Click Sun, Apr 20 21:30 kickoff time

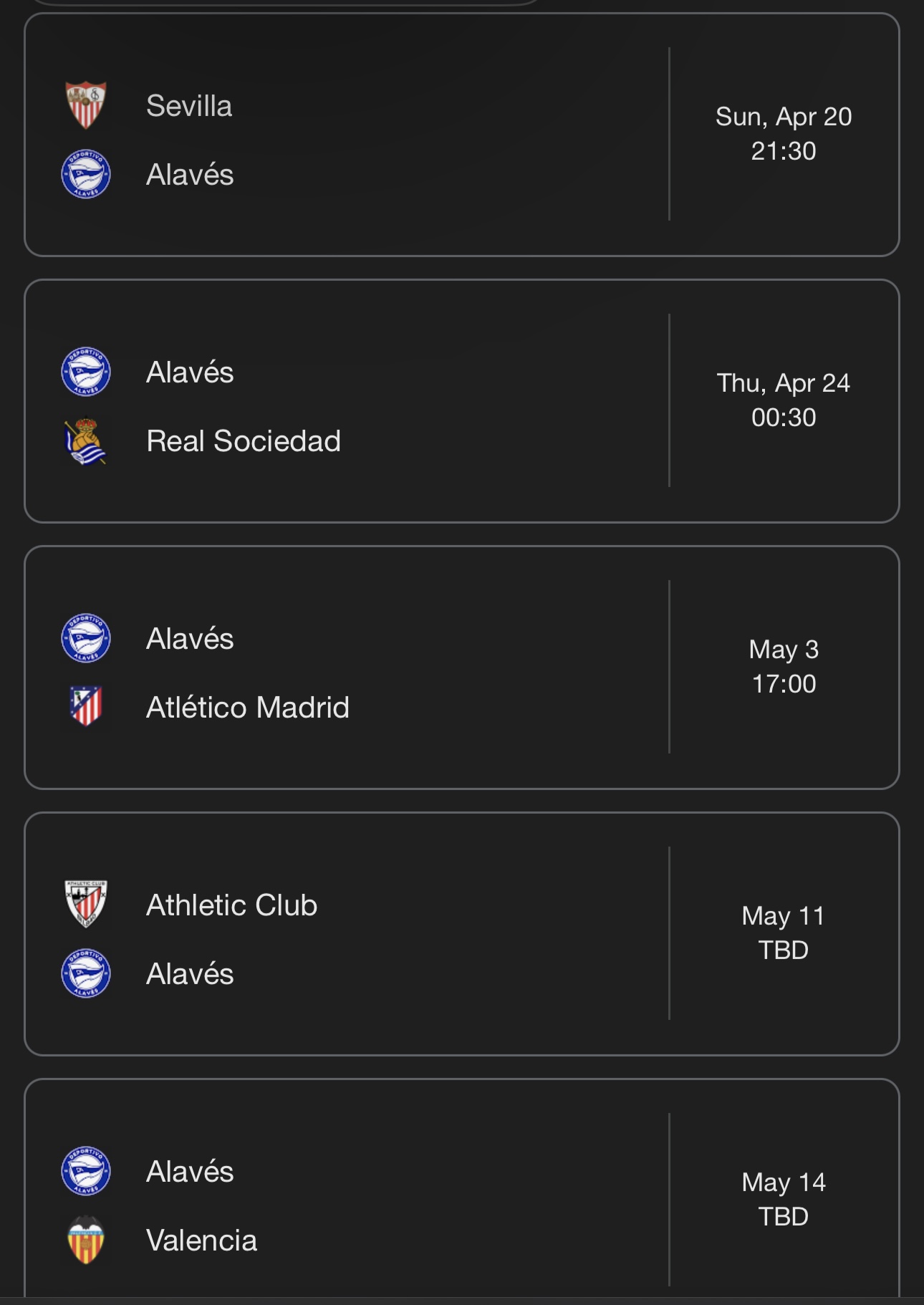784,134
